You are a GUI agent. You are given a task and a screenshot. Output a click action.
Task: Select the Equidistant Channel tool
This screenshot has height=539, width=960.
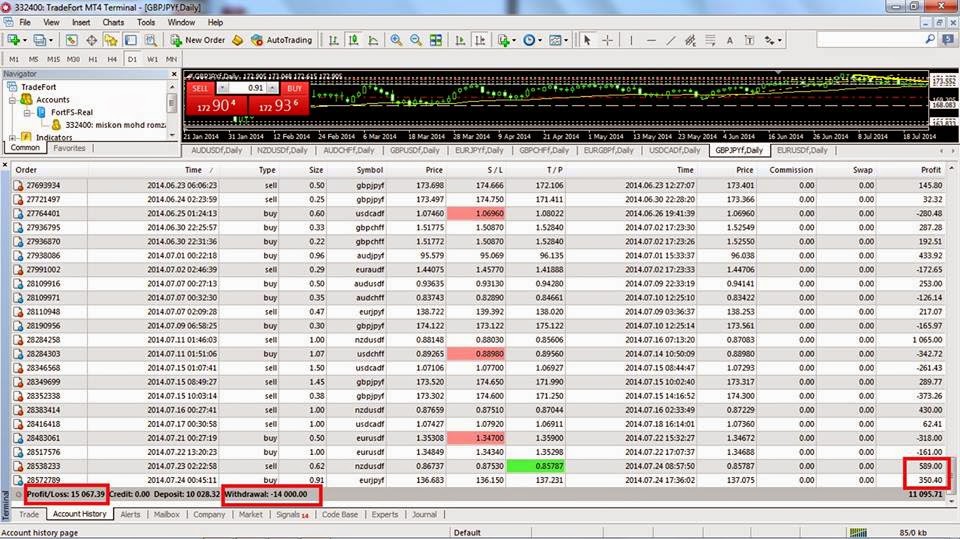(691, 40)
